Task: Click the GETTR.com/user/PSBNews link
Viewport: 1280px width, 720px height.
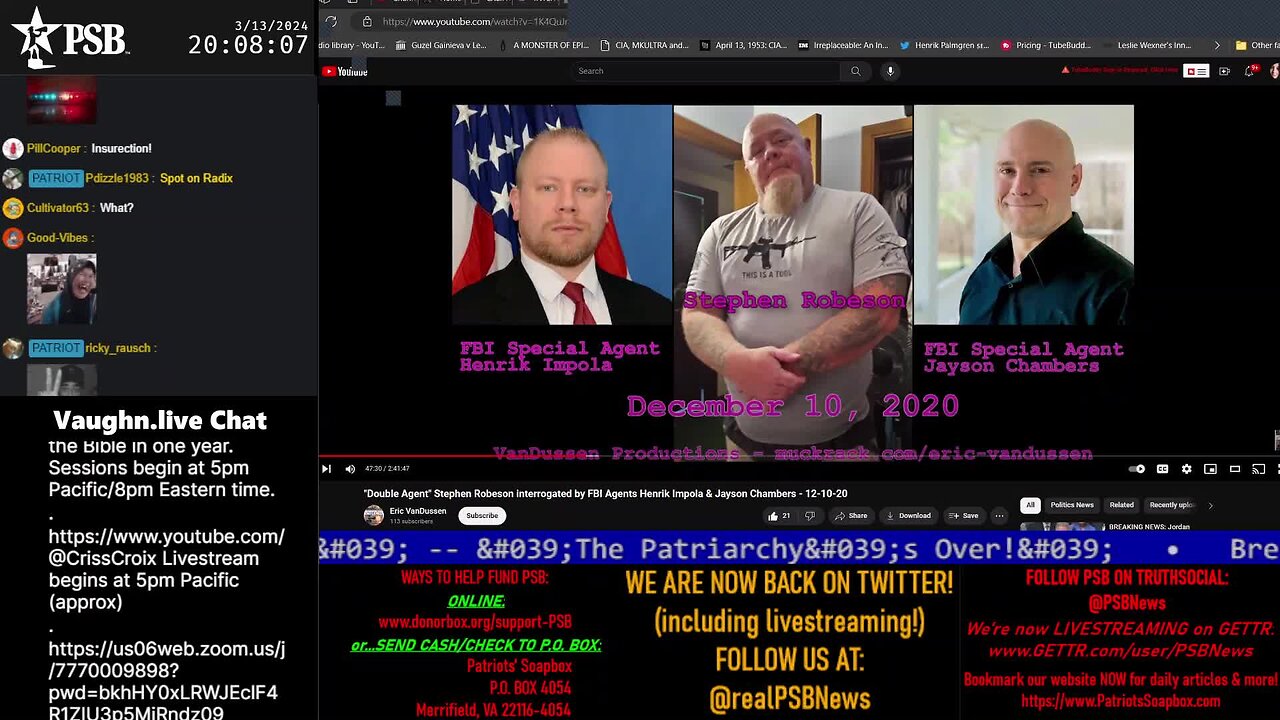Action: coord(1121,651)
